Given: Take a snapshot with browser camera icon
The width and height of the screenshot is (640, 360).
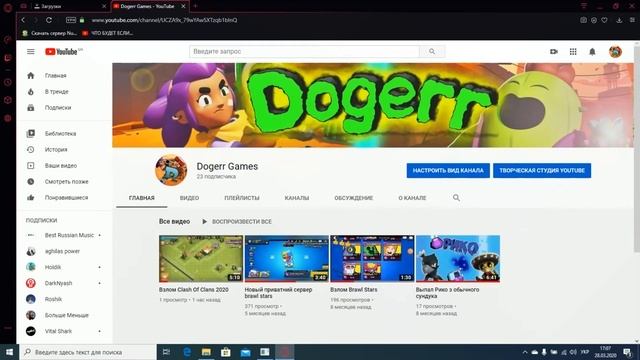Looking at the screenshot, I should [x=584, y=20].
